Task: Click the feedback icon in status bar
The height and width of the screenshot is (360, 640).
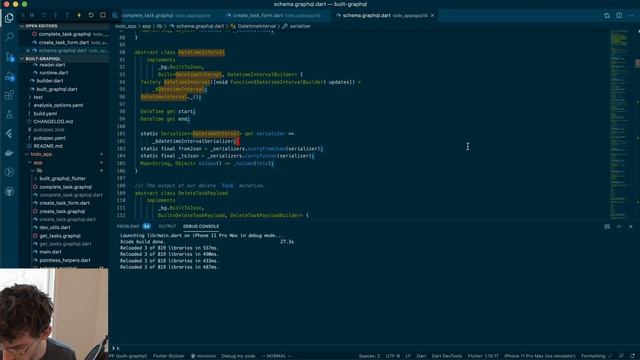Action: coord(621,356)
